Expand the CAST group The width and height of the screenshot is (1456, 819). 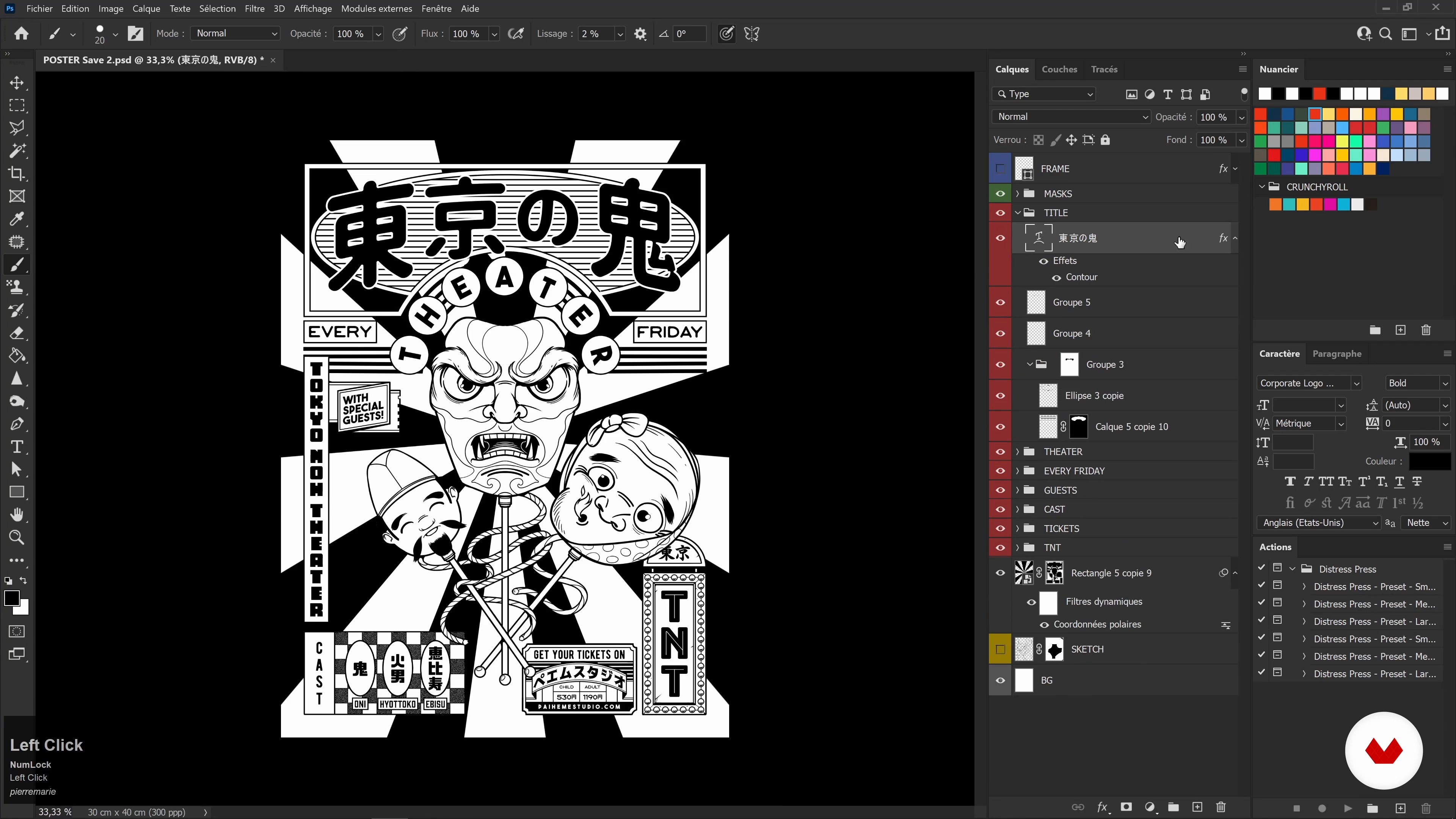pyautogui.click(x=1017, y=509)
